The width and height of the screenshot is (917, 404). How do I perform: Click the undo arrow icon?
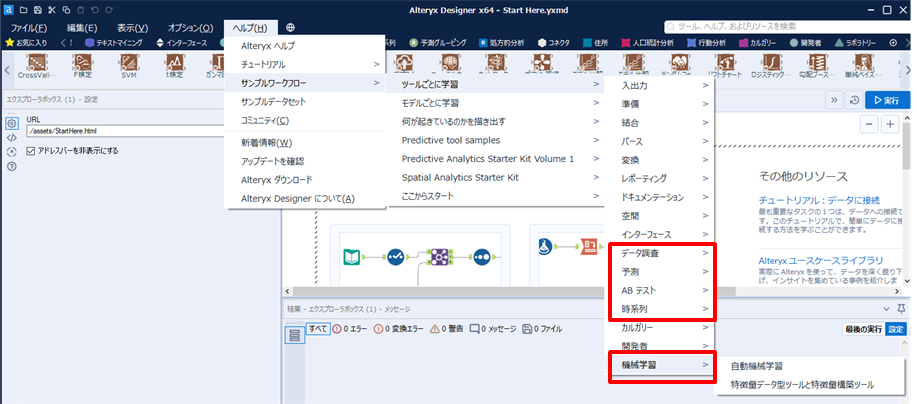click(x=94, y=10)
